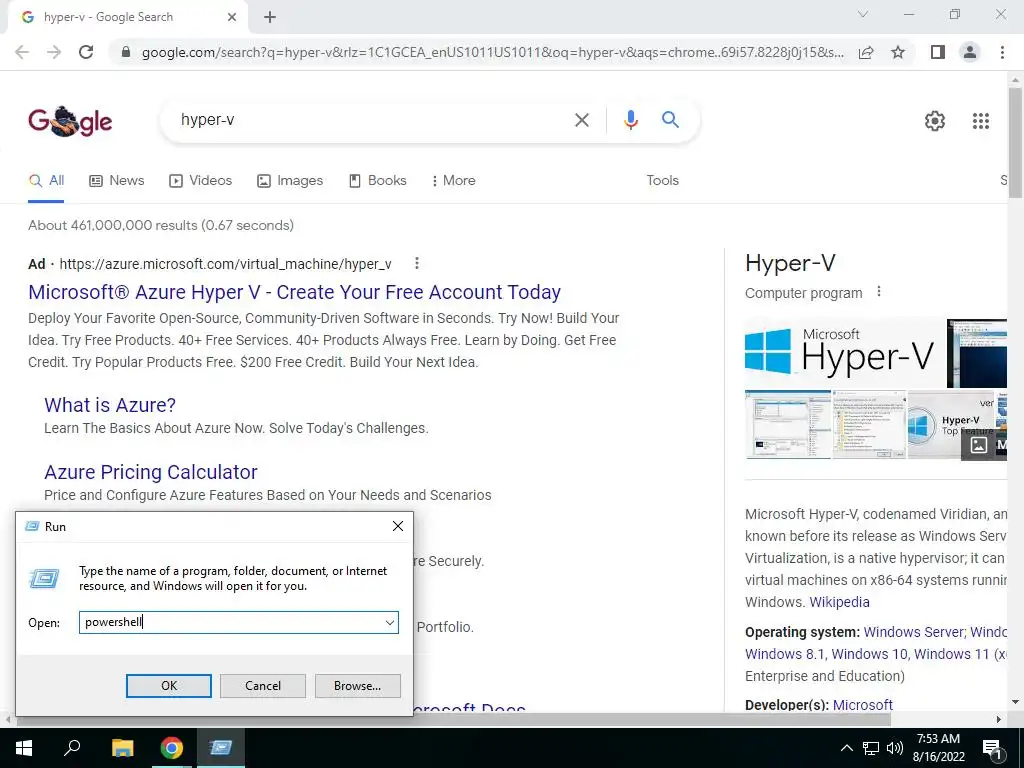Viewport: 1024px width, 768px height.
Task: Click the Open text field in Run
Action: point(231,622)
